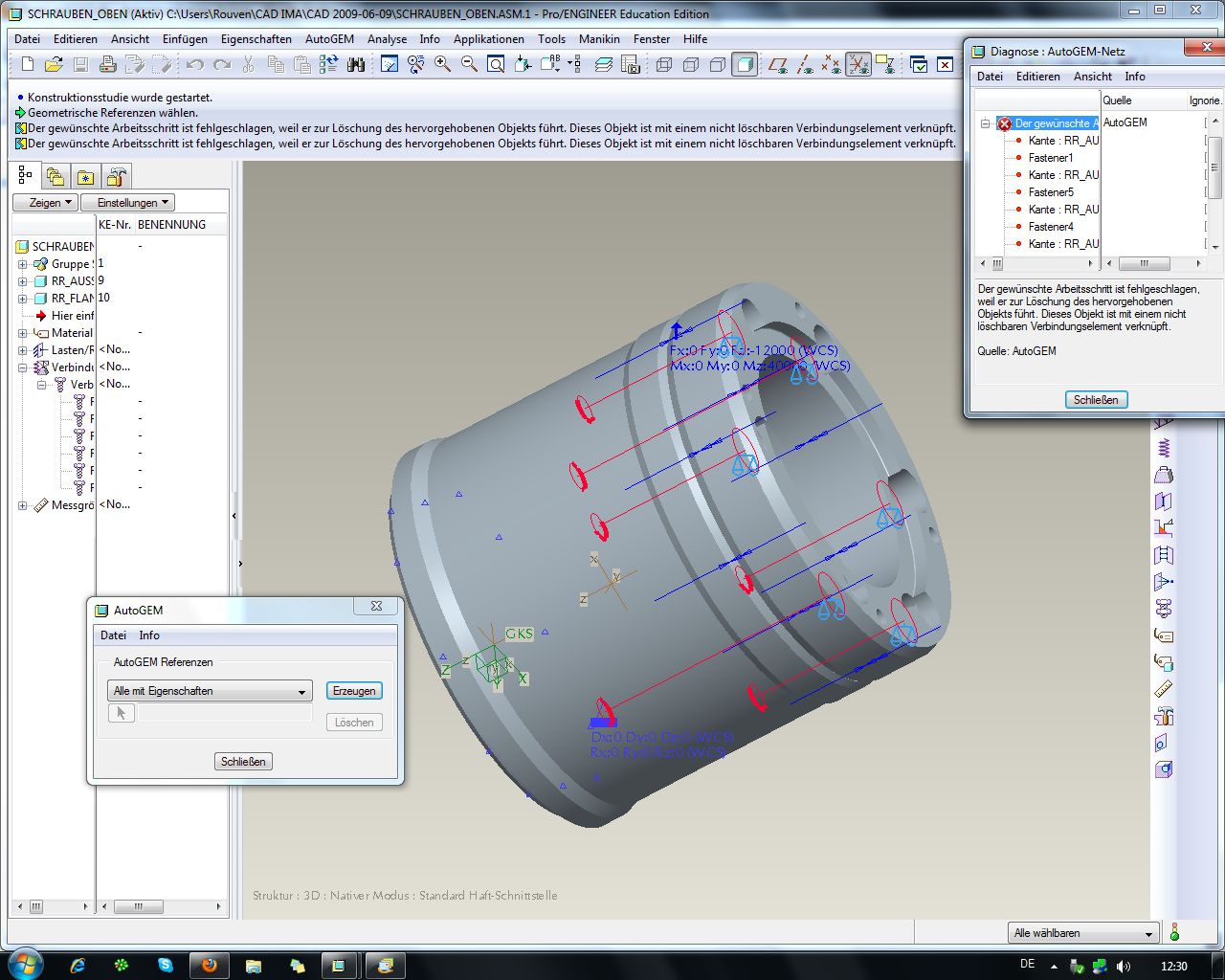Click the binoculars Find icon
Image resolution: width=1225 pixels, height=980 pixels.
click(356, 64)
